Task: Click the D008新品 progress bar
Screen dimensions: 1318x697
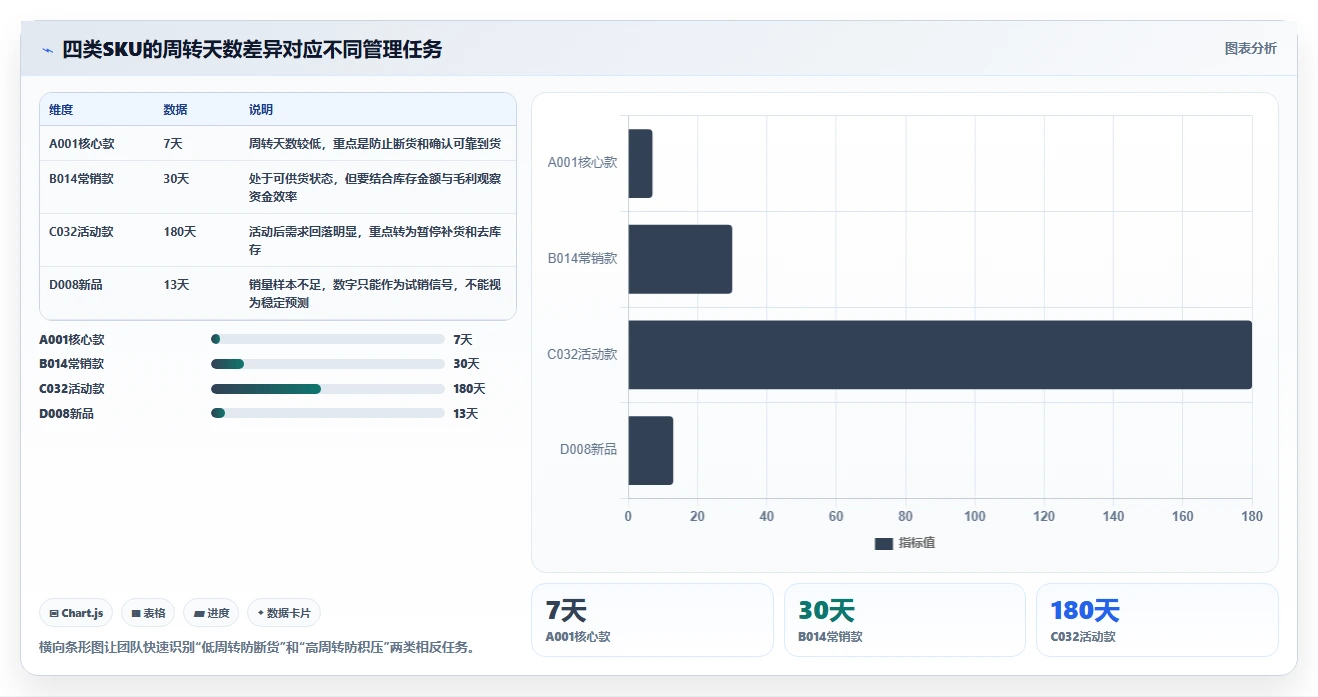Action: pyautogui.click(x=328, y=413)
